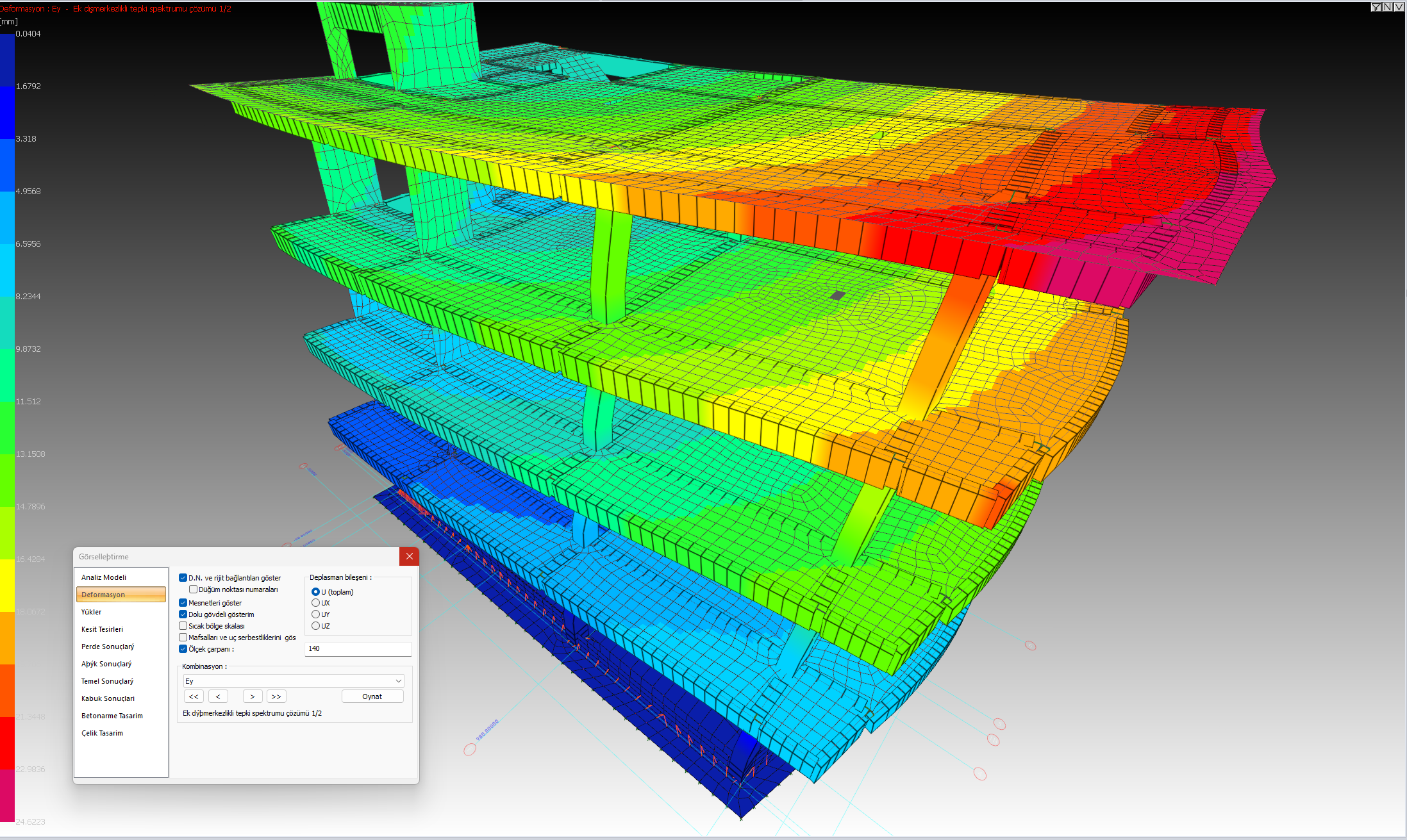
Task: Open the Yükler section
Action: coord(121,612)
